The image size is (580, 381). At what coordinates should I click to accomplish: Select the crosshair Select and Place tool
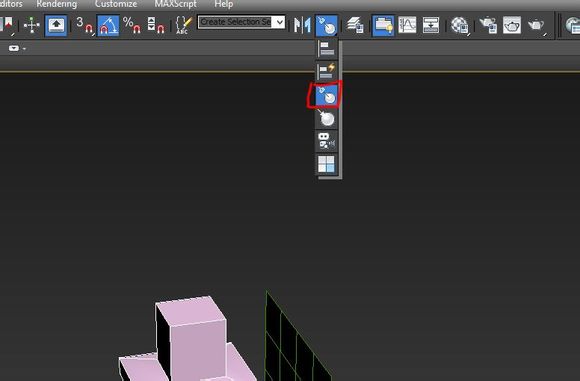click(31, 25)
